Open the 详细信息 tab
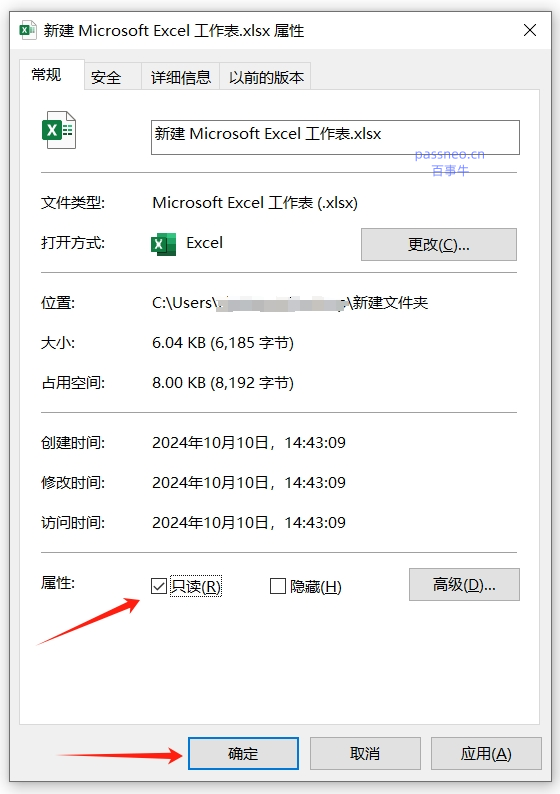This screenshot has height=794, width=560. point(181,77)
